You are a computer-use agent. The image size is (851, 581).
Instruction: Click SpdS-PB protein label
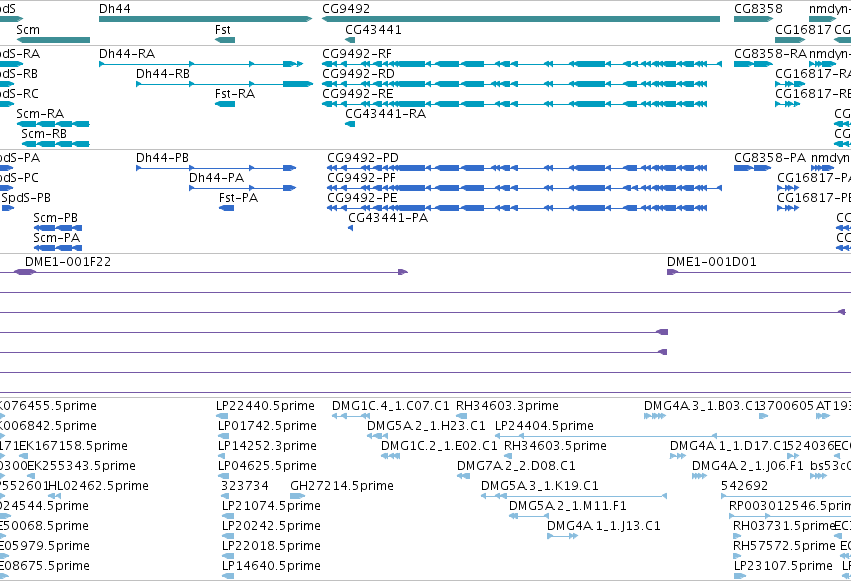[26, 198]
